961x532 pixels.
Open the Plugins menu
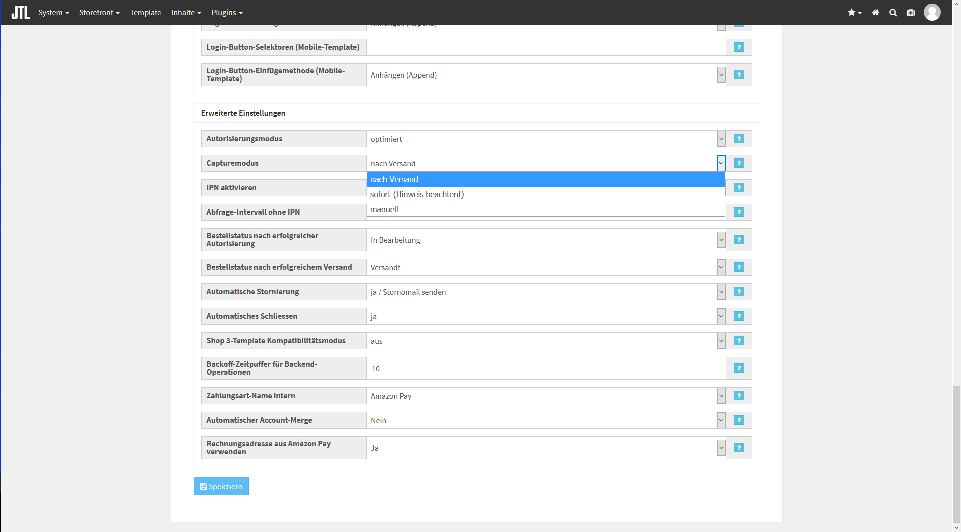coord(227,12)
